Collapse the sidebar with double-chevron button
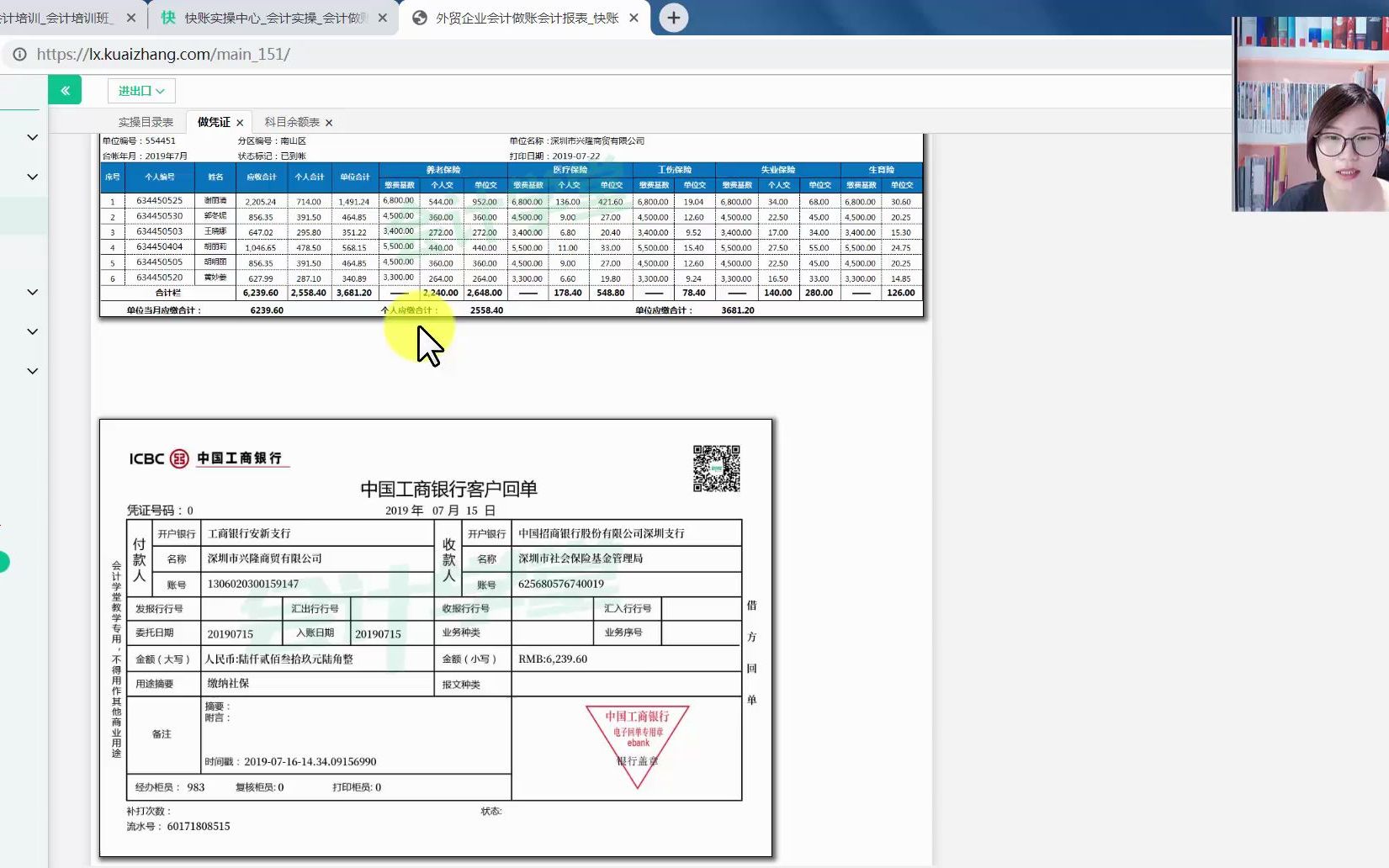This screenshot has height=868, width=1389. [65, 90]
